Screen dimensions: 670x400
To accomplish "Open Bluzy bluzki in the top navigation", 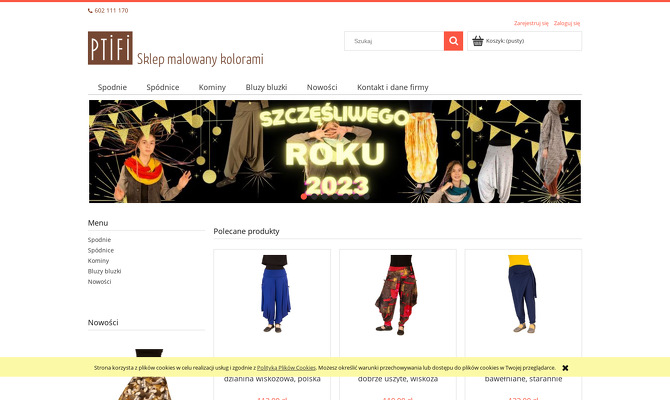I will coord(266,87).
